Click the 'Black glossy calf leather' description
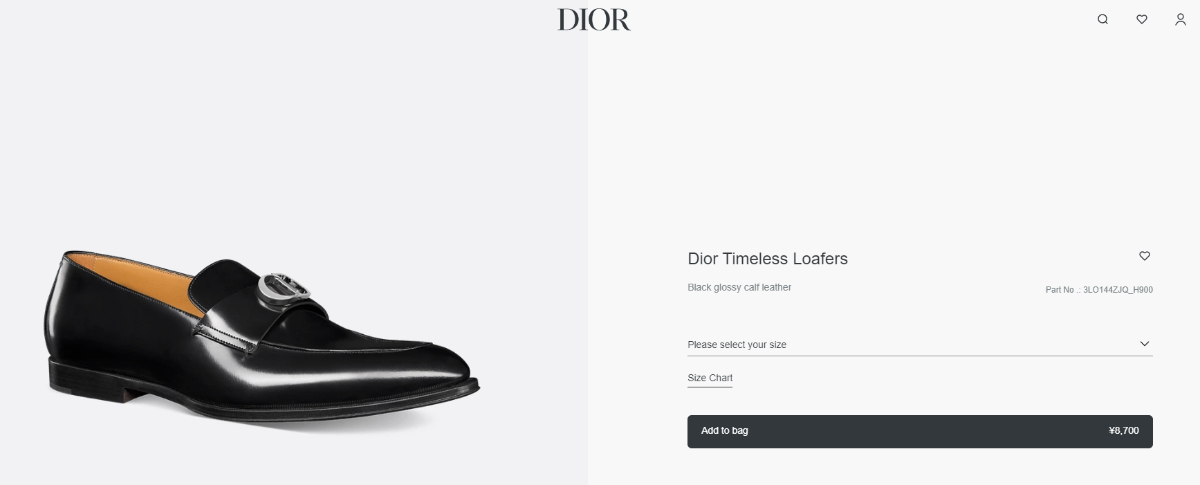Screen dimensions: 1200x485 [739, 288]
